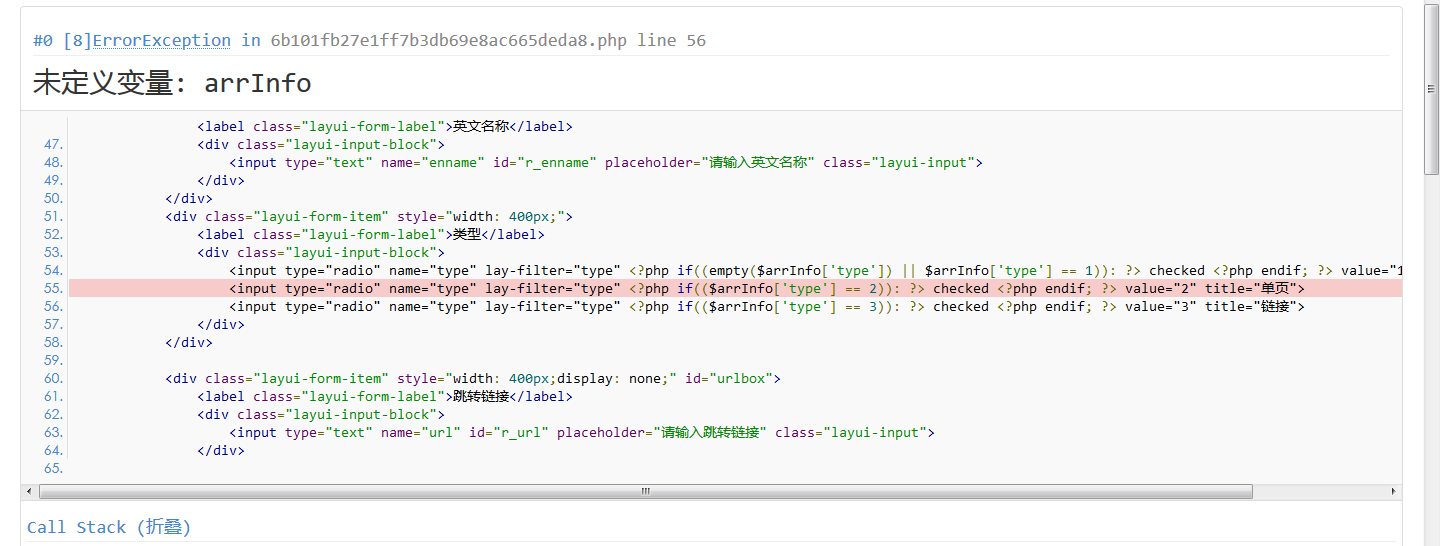Collapse the Call Stack (折叠) section
The height and width of the screenshot is (546, 1440).
(109, 527)
